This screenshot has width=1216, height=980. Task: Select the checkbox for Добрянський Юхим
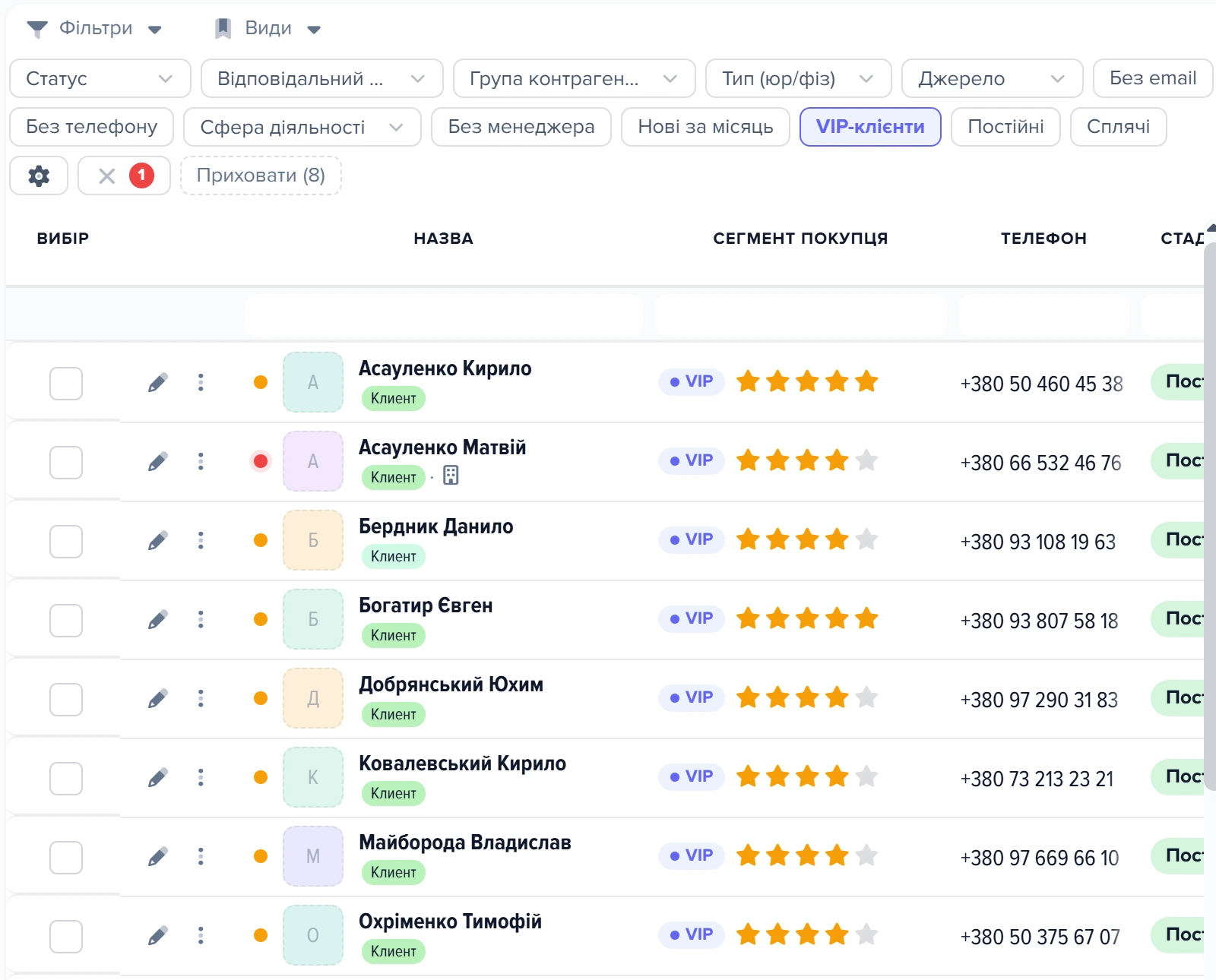click(66, 700)
